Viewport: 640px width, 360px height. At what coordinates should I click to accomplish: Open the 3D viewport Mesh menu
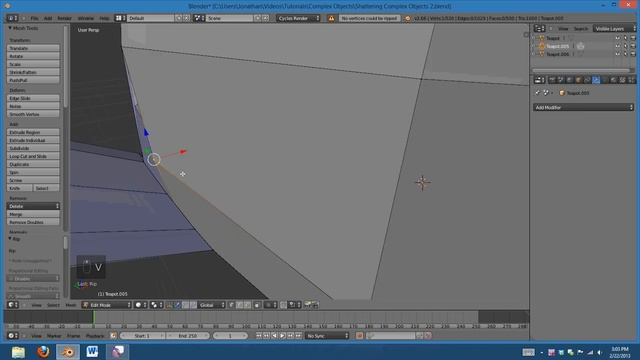pyautogui.click(x=71, y=305)
